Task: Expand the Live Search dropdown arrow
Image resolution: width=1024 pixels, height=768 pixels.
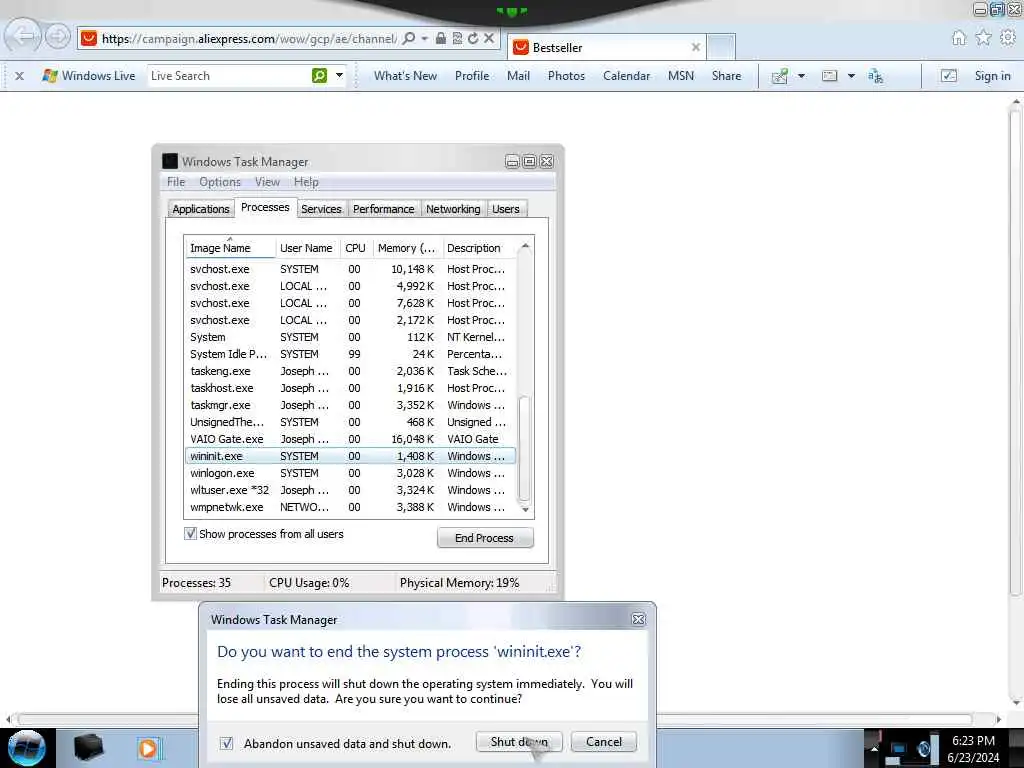Action: click(340, 76)
